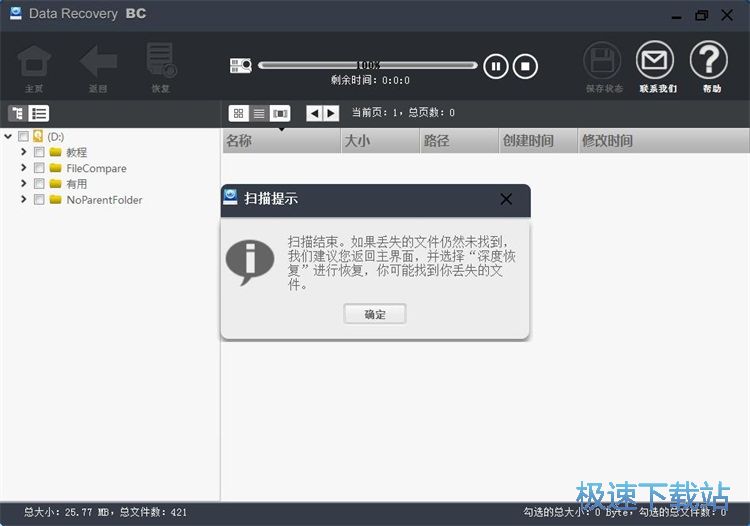Click the Back (返回) arrow icon

click(x=98, y=61)
